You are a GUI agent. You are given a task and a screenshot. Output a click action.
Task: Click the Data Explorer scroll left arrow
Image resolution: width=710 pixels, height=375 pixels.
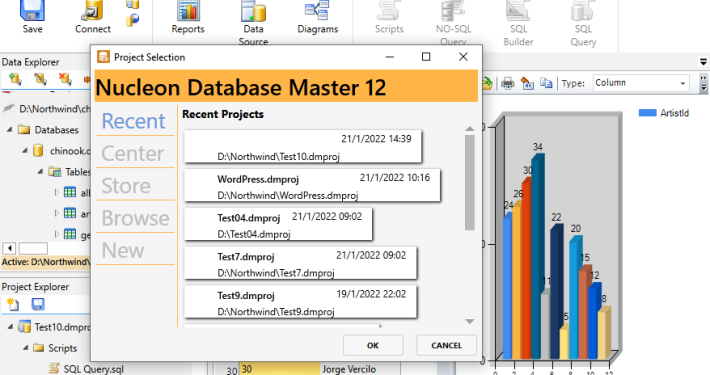10,248
